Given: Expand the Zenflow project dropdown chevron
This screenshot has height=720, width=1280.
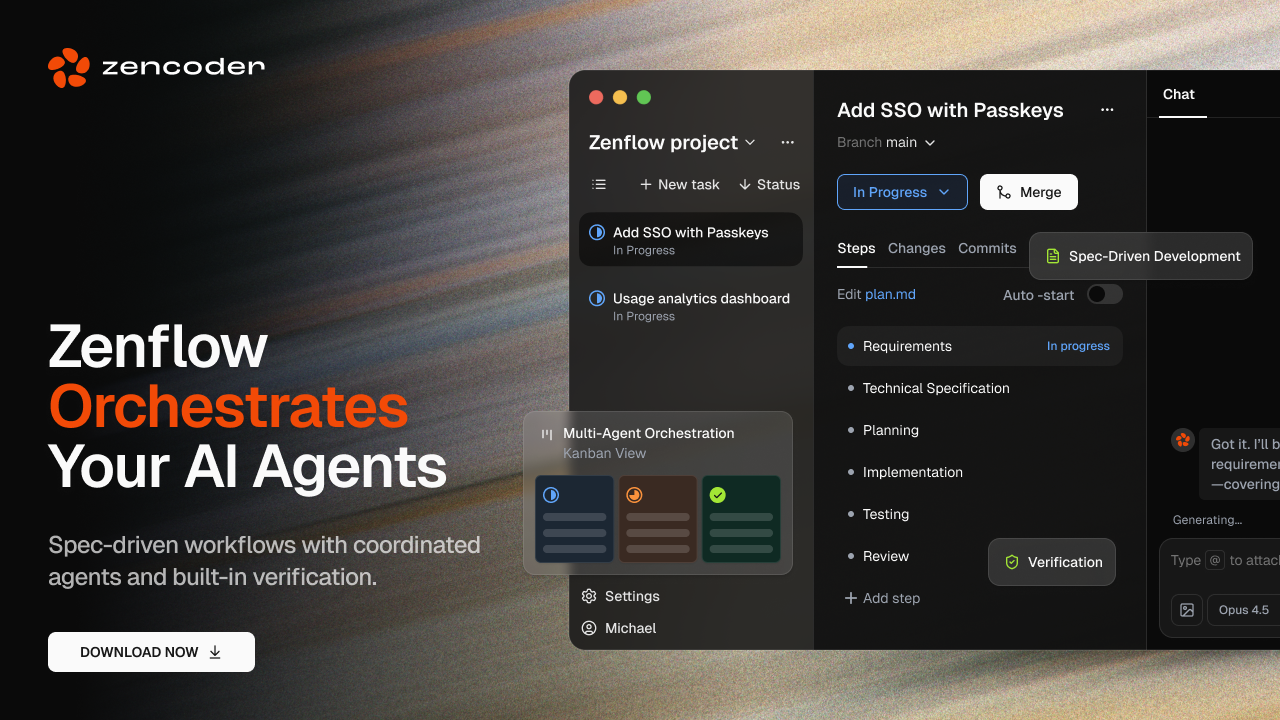Looking at the screenshot, I should click(751, 143).
